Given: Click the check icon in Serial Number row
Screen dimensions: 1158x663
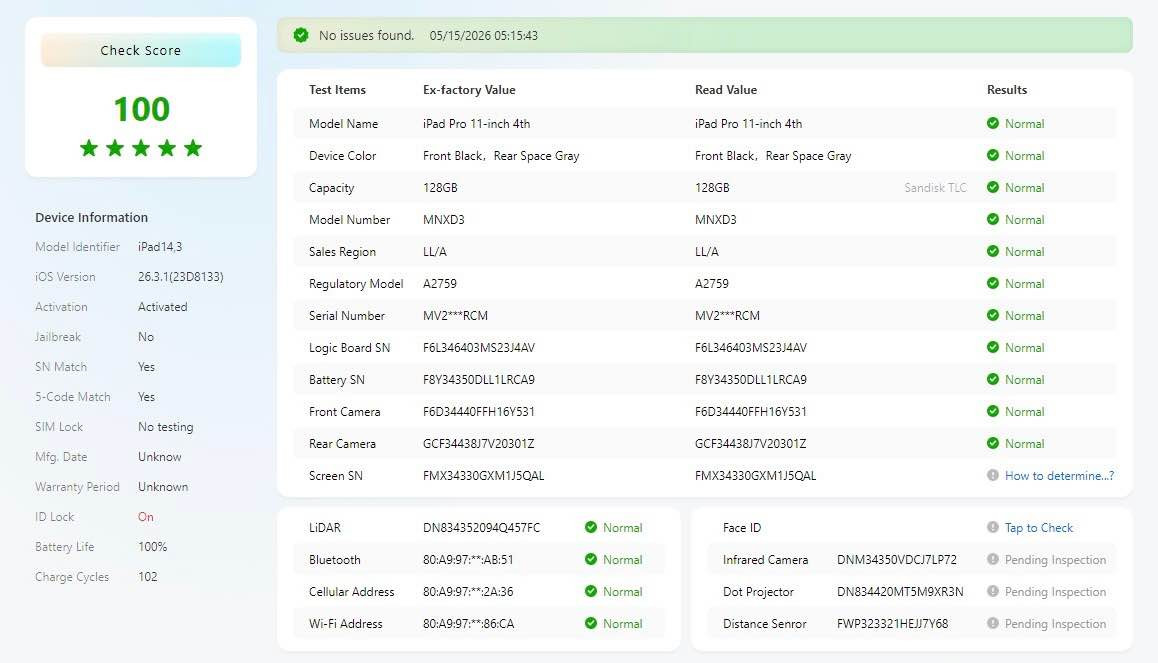Looking at the screenshot, I should (993, 315).
